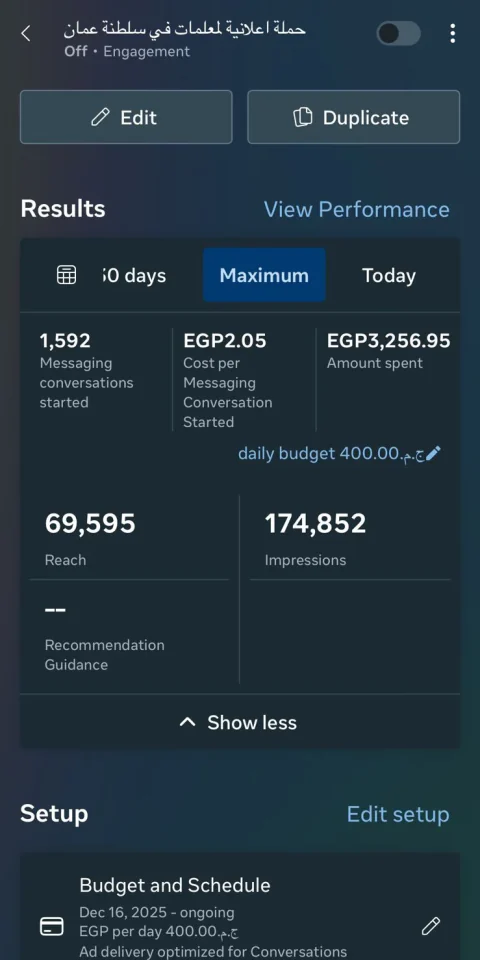
Task: Select the Maximum time range tab
Action: [264, 275]
